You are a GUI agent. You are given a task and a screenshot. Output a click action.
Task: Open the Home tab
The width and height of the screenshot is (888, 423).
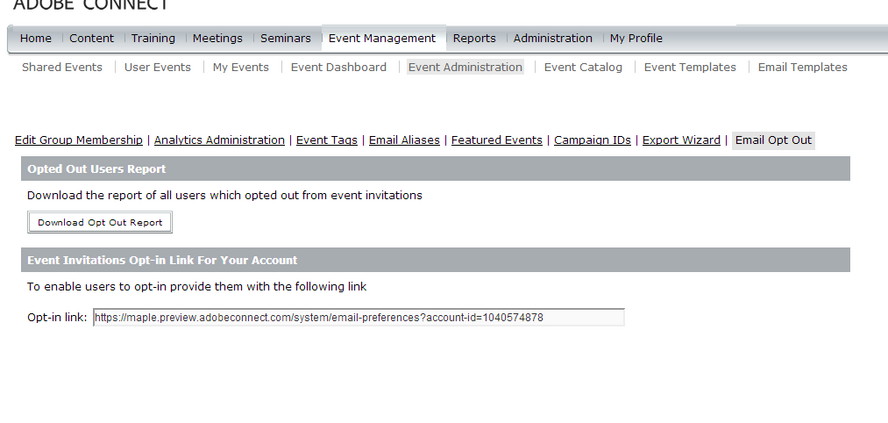click(x=36, y=38)
